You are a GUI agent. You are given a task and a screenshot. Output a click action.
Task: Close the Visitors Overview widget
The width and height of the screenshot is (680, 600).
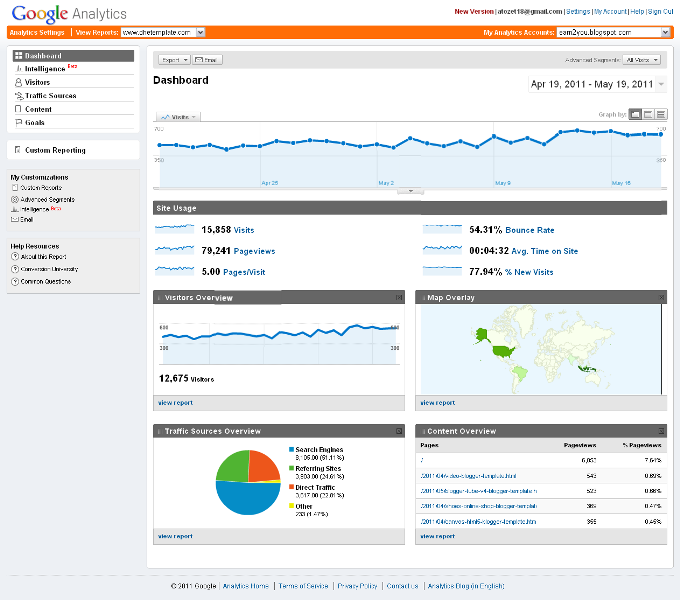(x=399, y=297)
